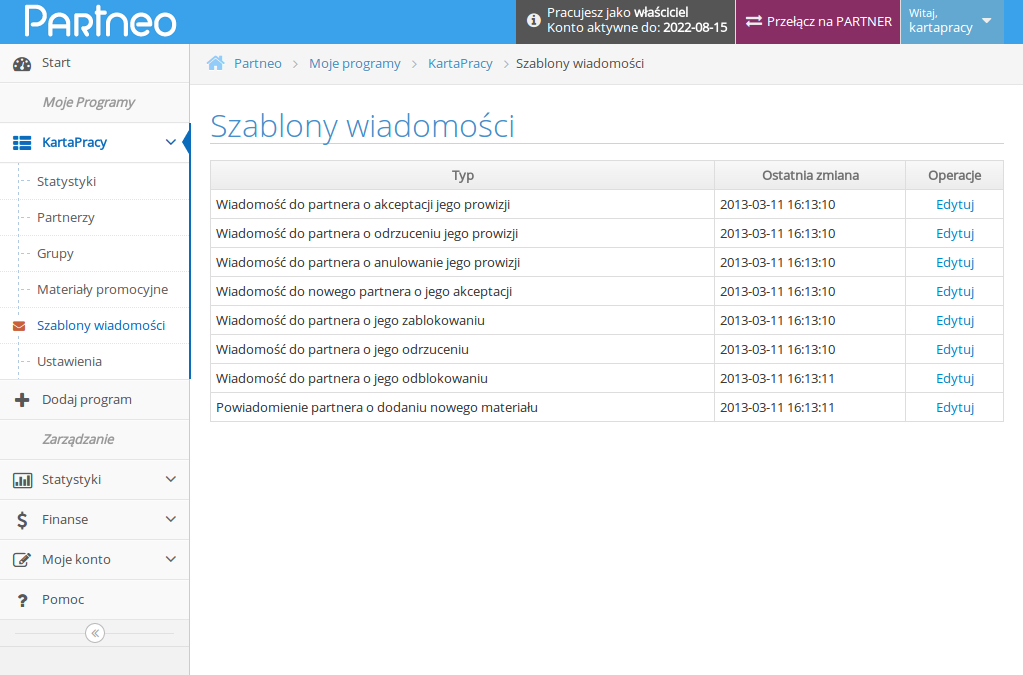Follow Partneo breadcrumb link
1023x675 pixels.
[258, 63]
